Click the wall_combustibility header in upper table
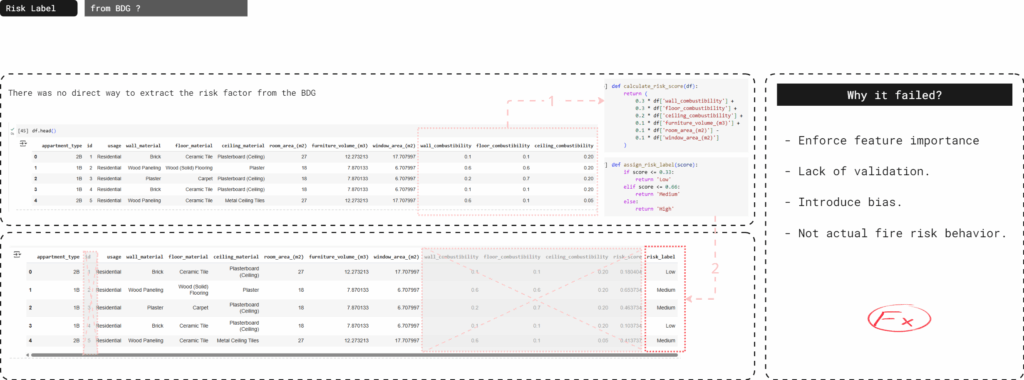The height and width of the screenshot is (380, 1024). (x=445, y=146)
